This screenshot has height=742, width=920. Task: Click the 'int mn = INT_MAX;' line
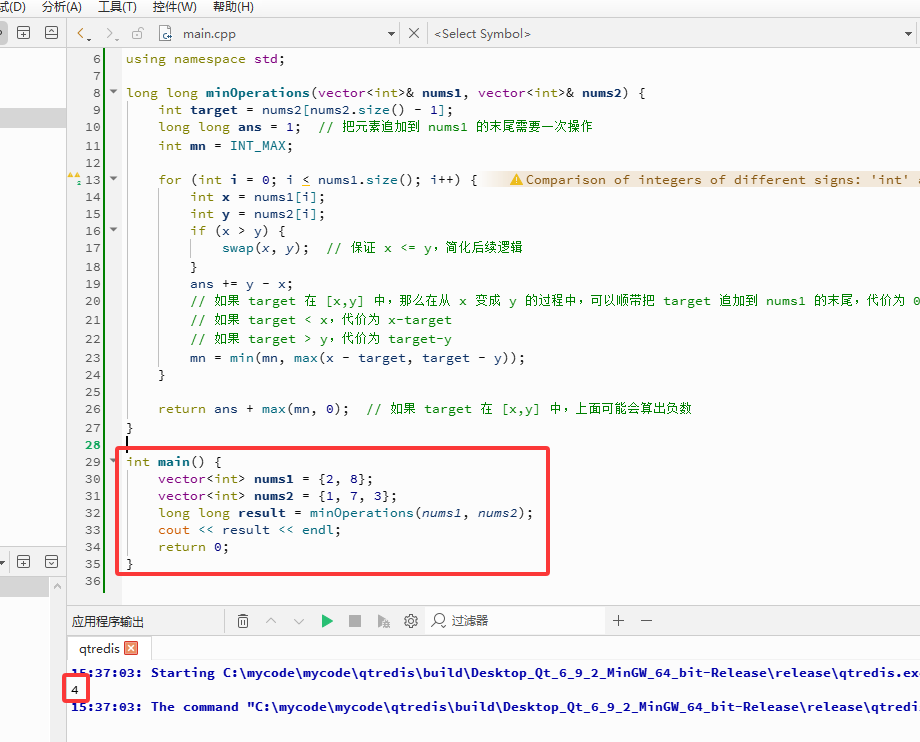coord(225,145)
